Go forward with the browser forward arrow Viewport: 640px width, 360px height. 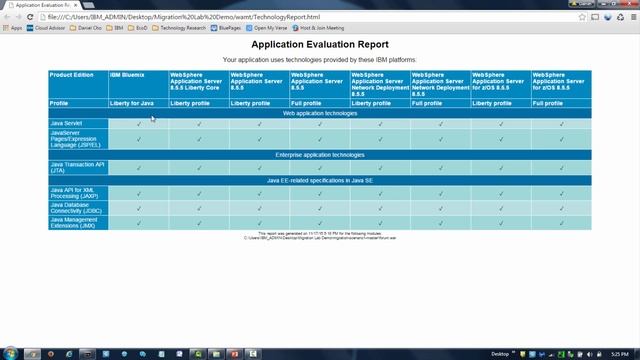[18, 17]
